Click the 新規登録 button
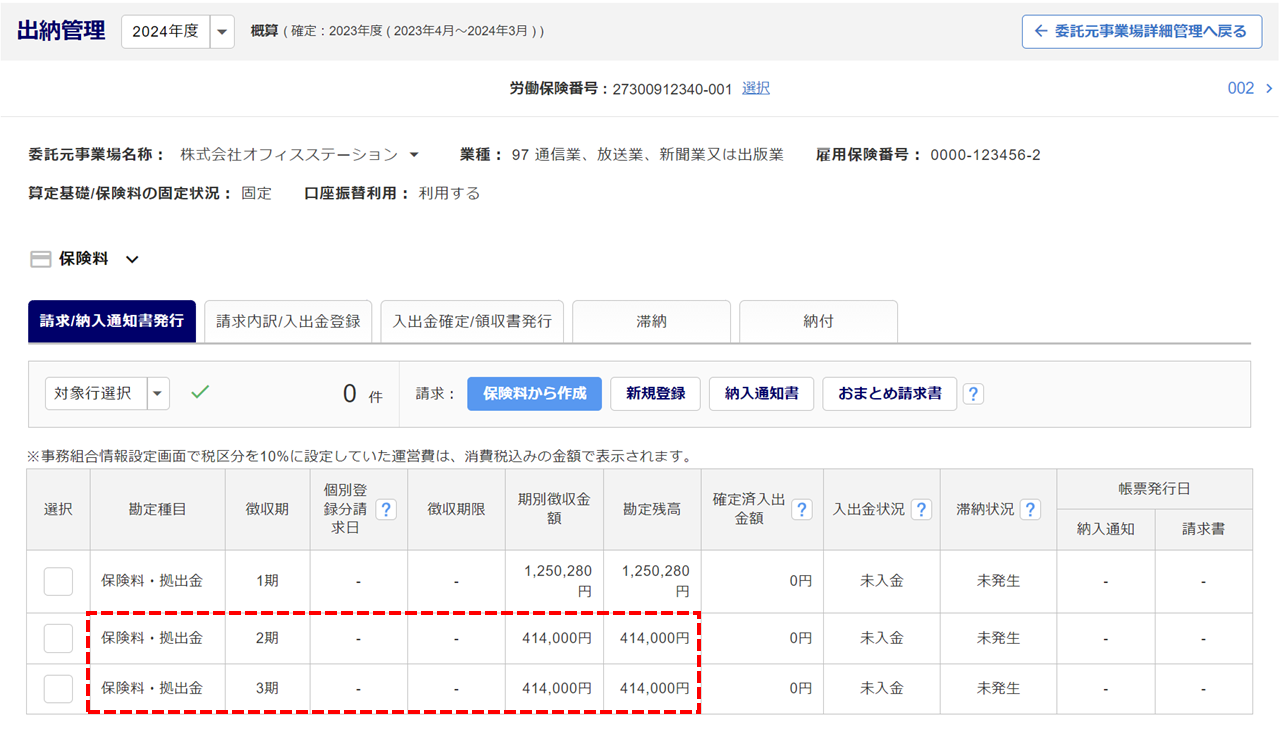Image resolution: width=1280 pixels, height=730 pixels. pyautogui.click(x=655, y=394)
